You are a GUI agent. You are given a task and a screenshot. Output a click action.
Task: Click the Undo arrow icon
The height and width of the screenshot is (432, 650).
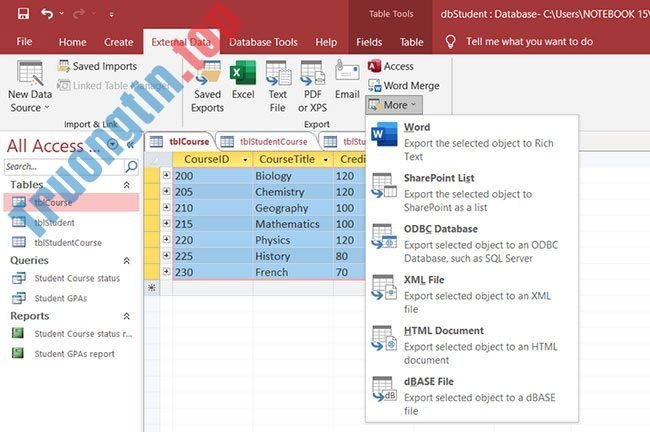47,14
